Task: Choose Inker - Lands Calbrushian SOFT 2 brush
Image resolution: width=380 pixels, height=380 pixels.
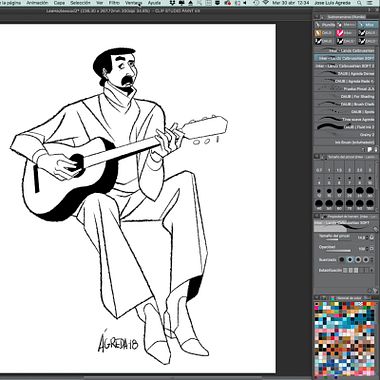Action: [345, 66]
